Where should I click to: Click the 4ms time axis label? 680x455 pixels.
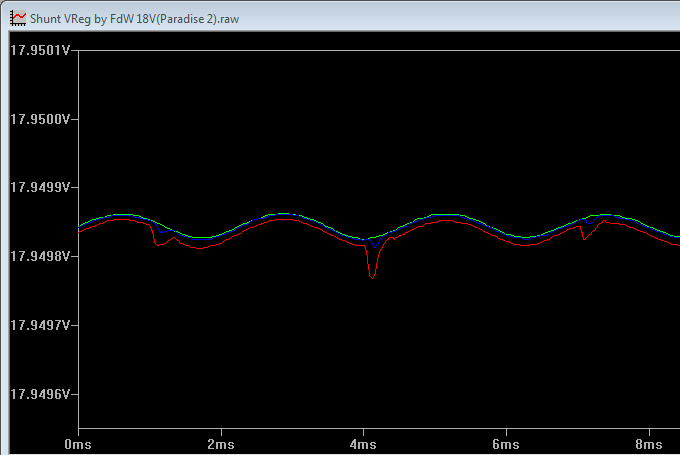[363, 445]
